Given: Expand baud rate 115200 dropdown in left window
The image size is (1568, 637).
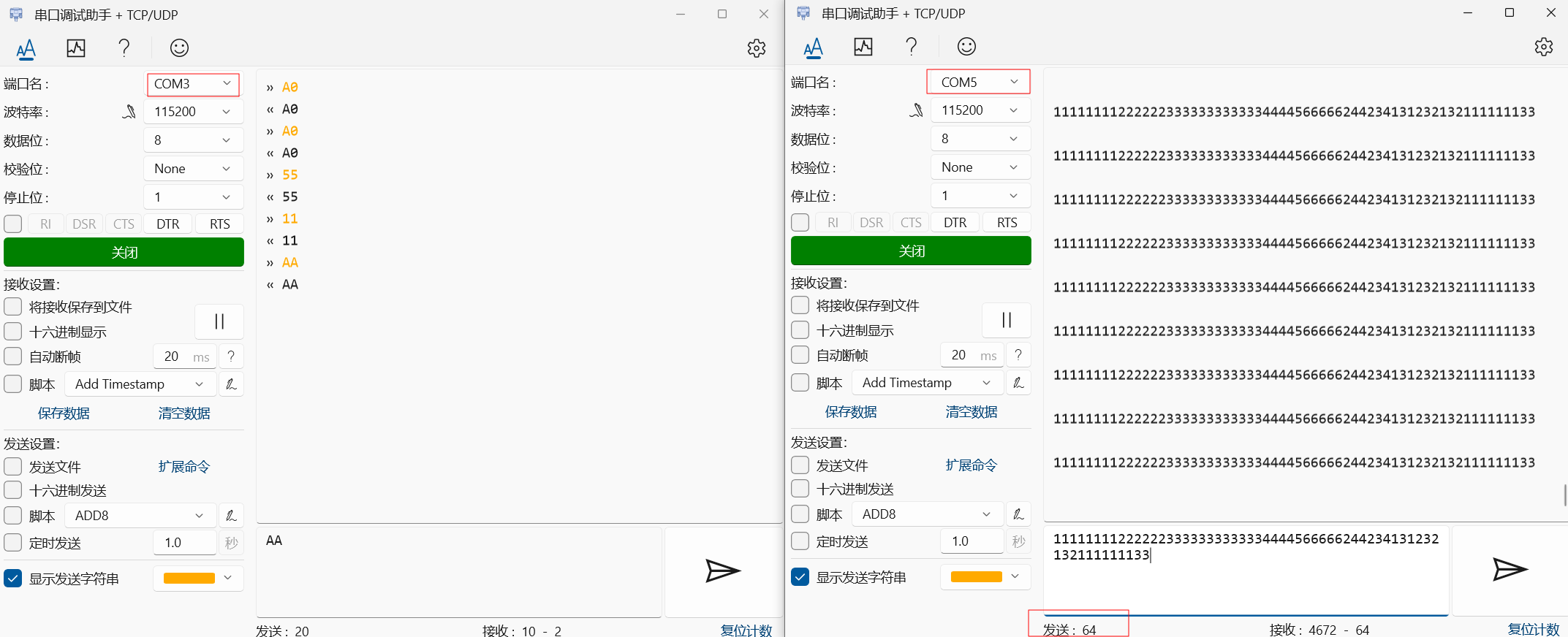Looking at the screenshot, I should coord(194,112).
